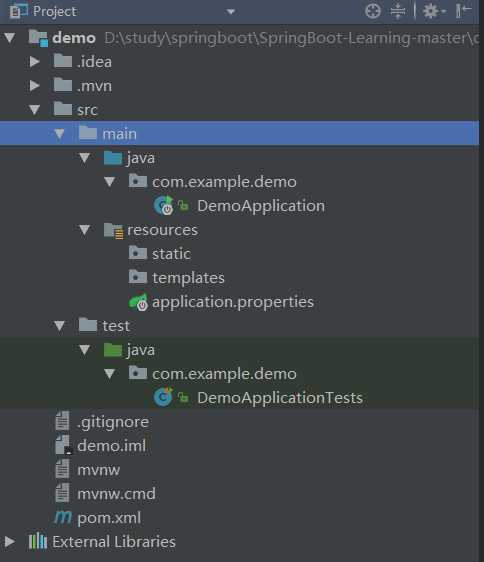Viewport: 484px width, 562px height.
Task: Select the DemoApplication class icon
Action: click(163, 206)
